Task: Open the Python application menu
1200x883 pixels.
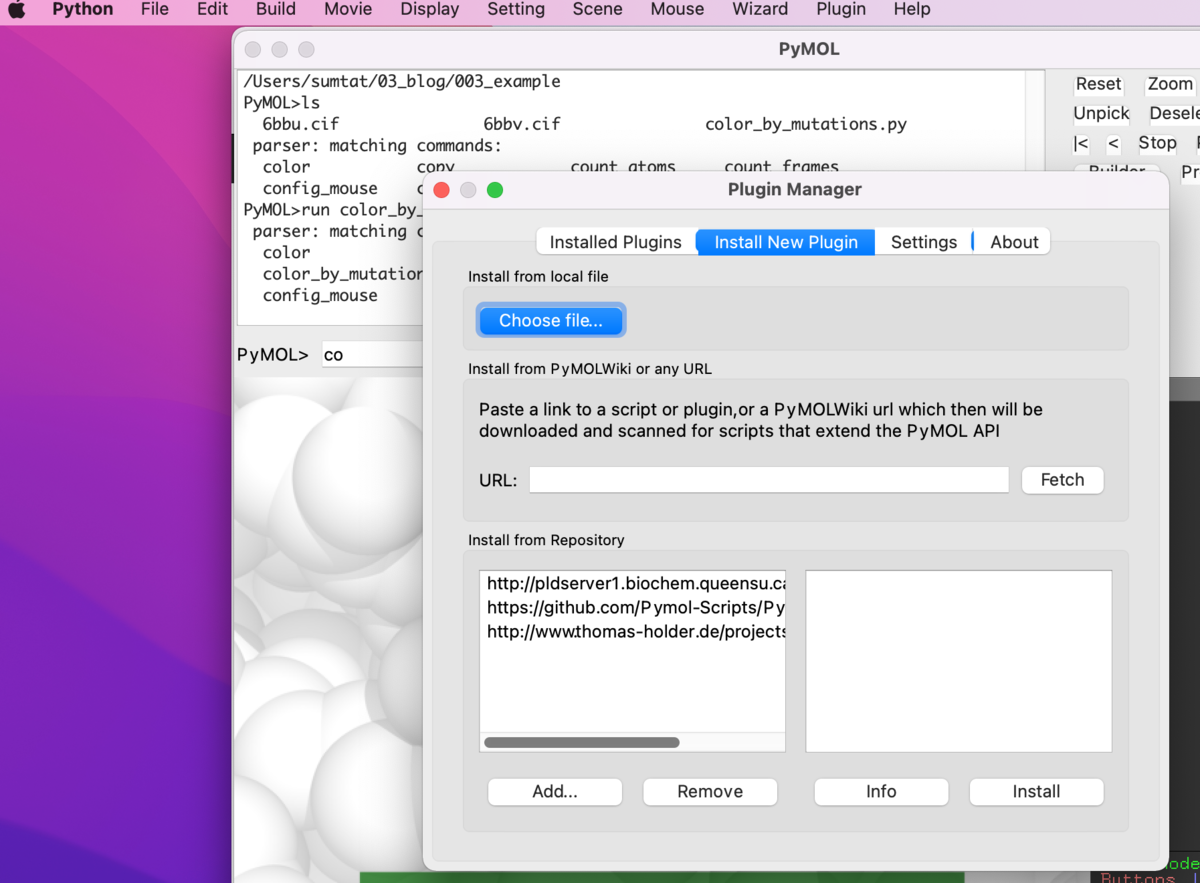Action: [83, 9]
